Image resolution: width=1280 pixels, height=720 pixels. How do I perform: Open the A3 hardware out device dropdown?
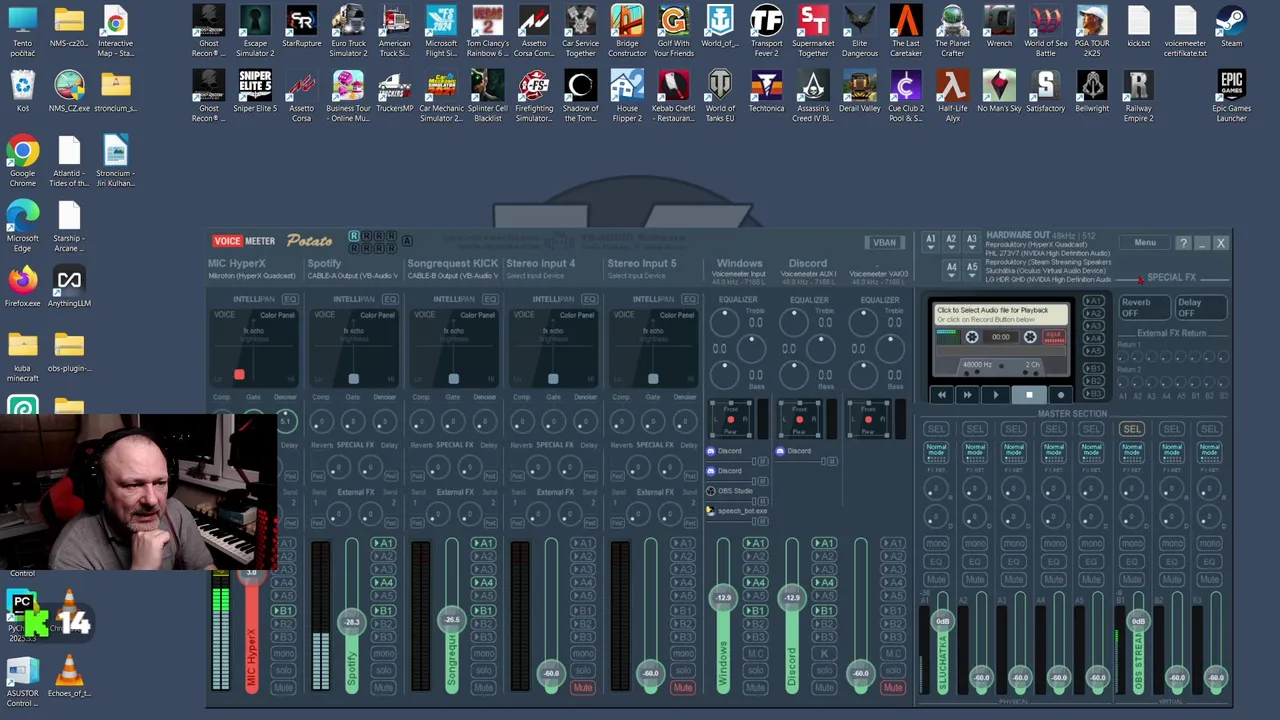click(972, 241)
